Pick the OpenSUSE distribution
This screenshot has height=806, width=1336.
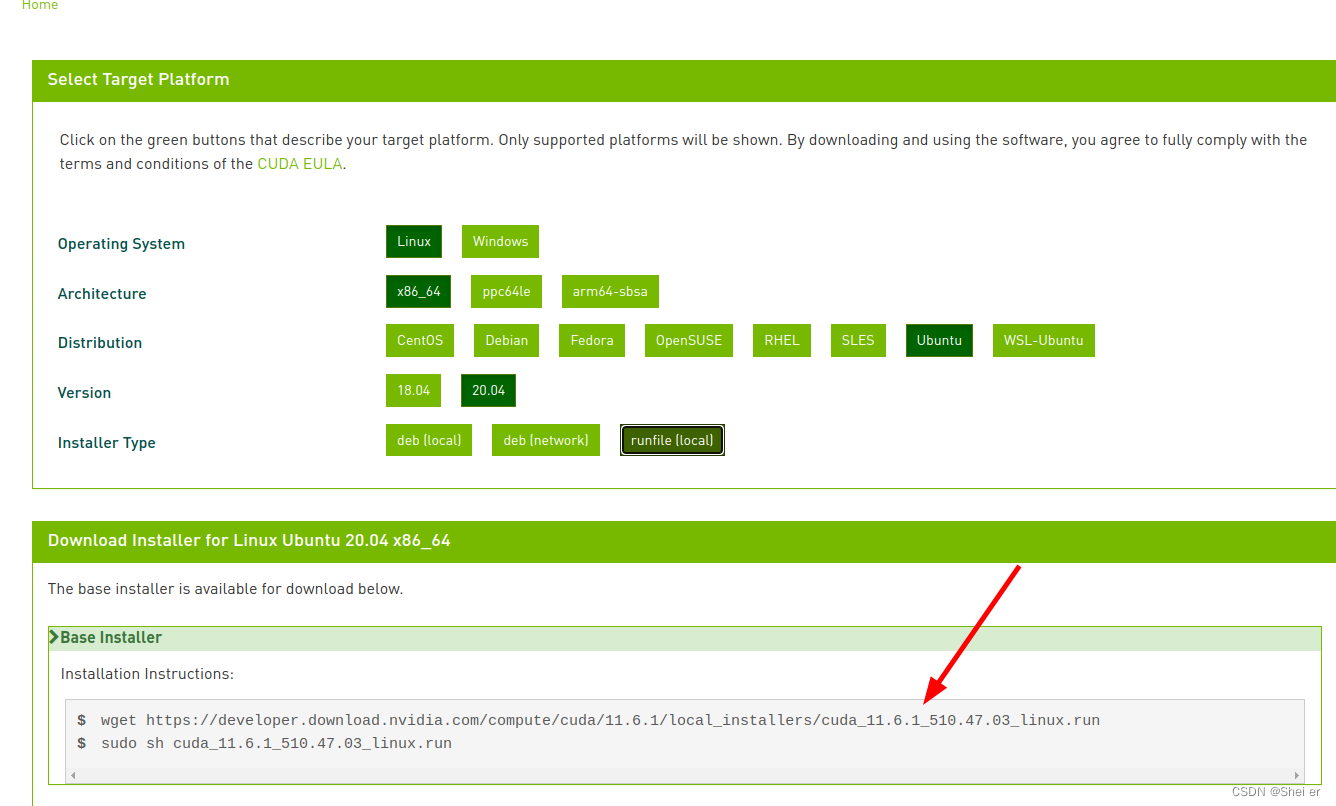pyautogui.click(x=689, y=340)
